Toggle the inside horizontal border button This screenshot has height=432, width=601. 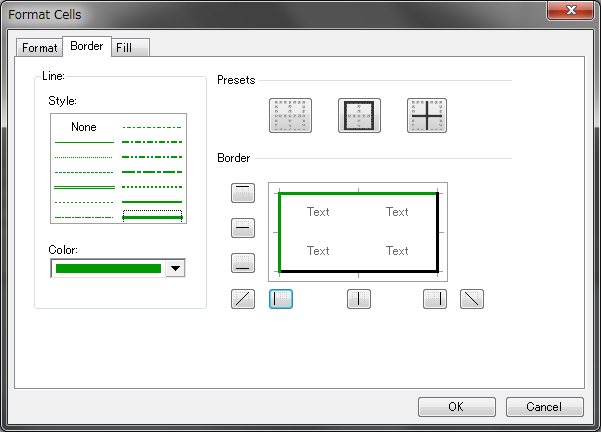click(243, 228)
